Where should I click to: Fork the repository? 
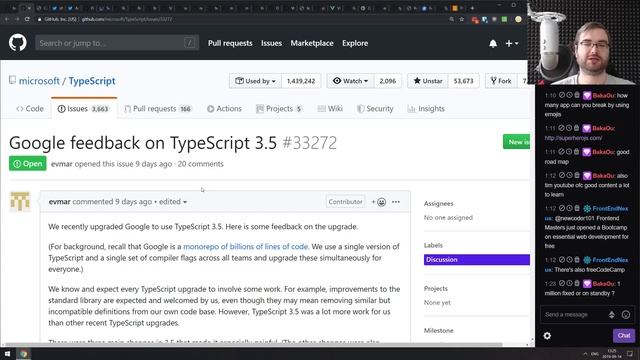[x=501, y=81]
